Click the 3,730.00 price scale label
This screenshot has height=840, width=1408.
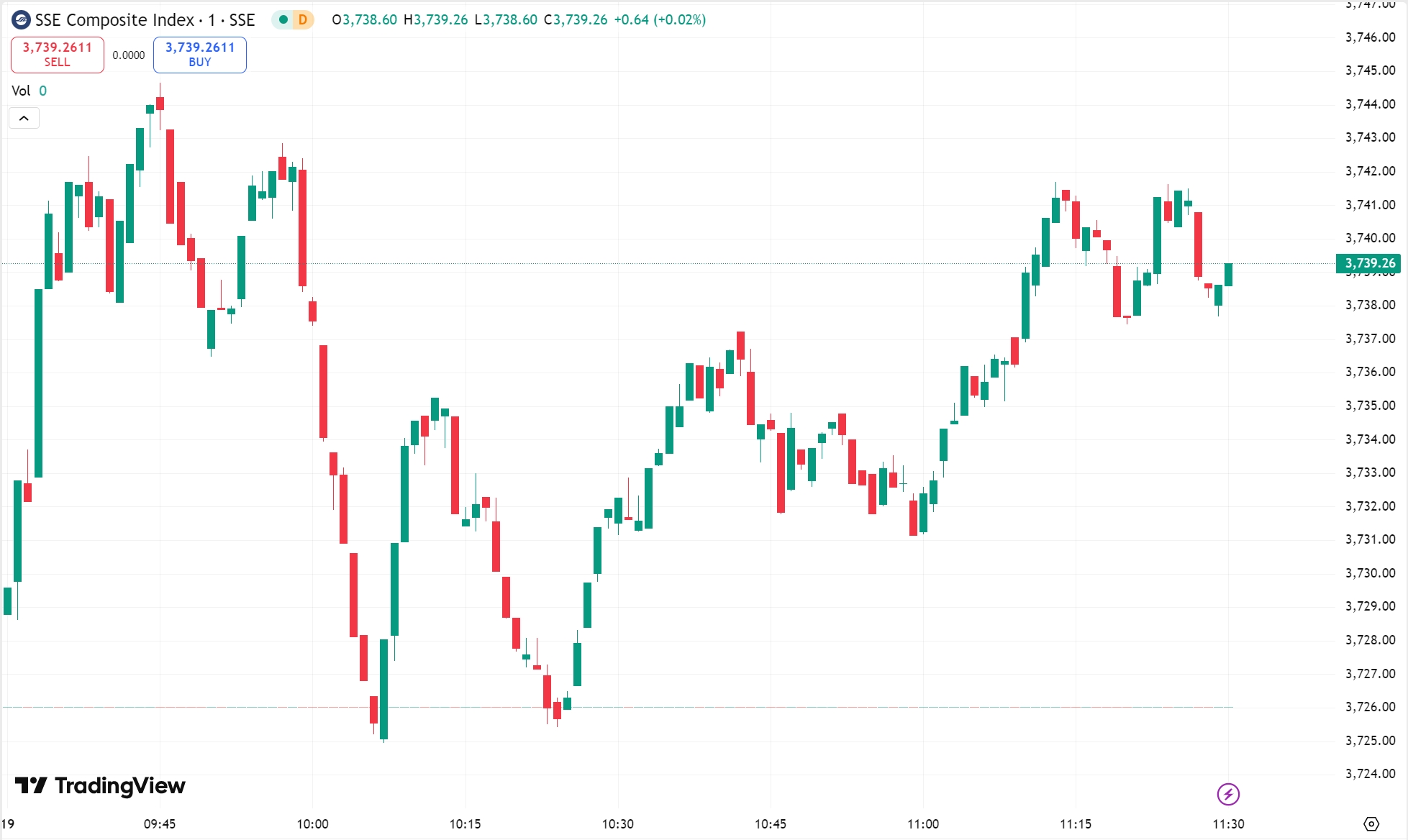point(1370,573)
